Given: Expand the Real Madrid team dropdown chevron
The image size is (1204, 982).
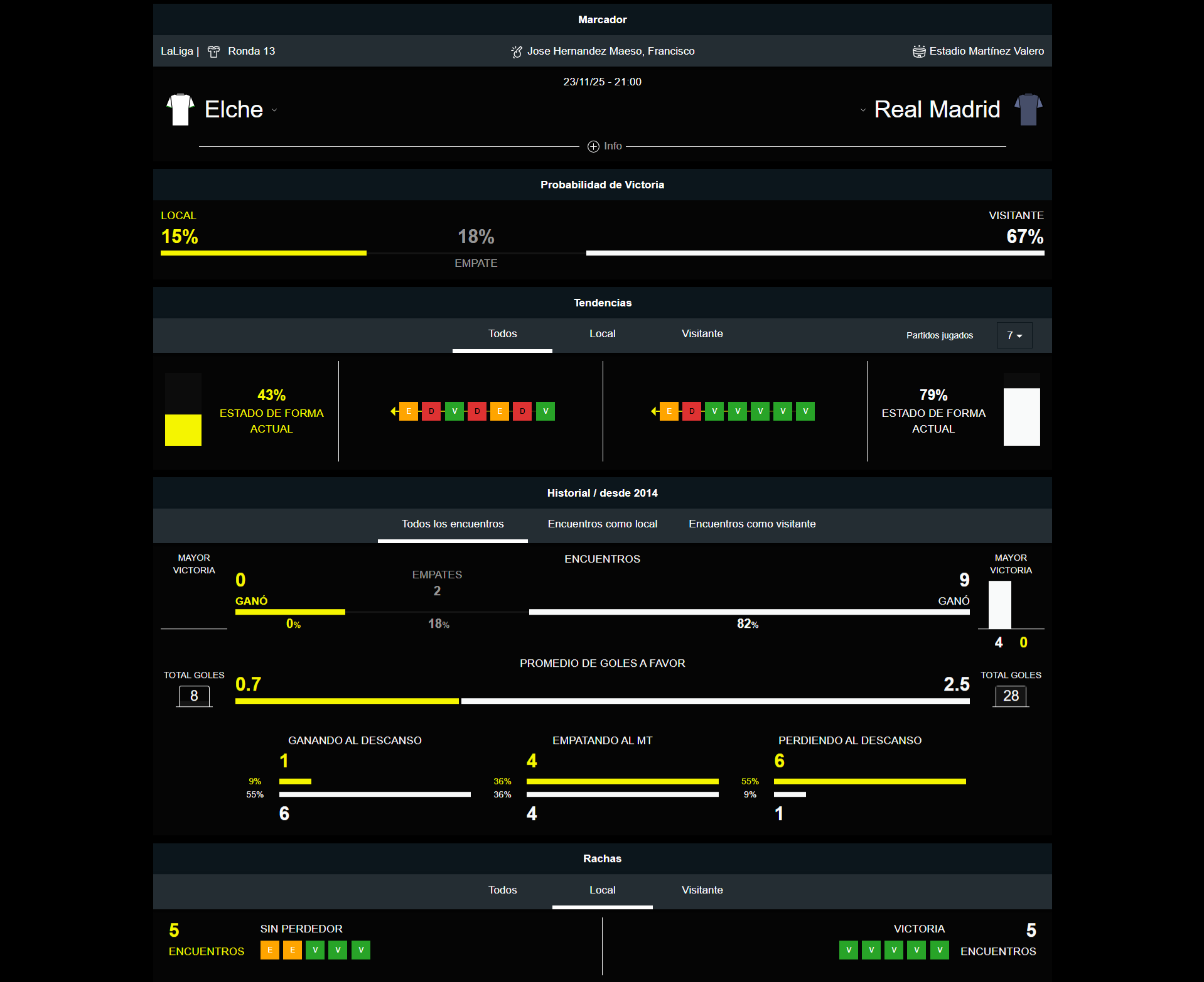Looking at the screenshot, I should point(863,111).
